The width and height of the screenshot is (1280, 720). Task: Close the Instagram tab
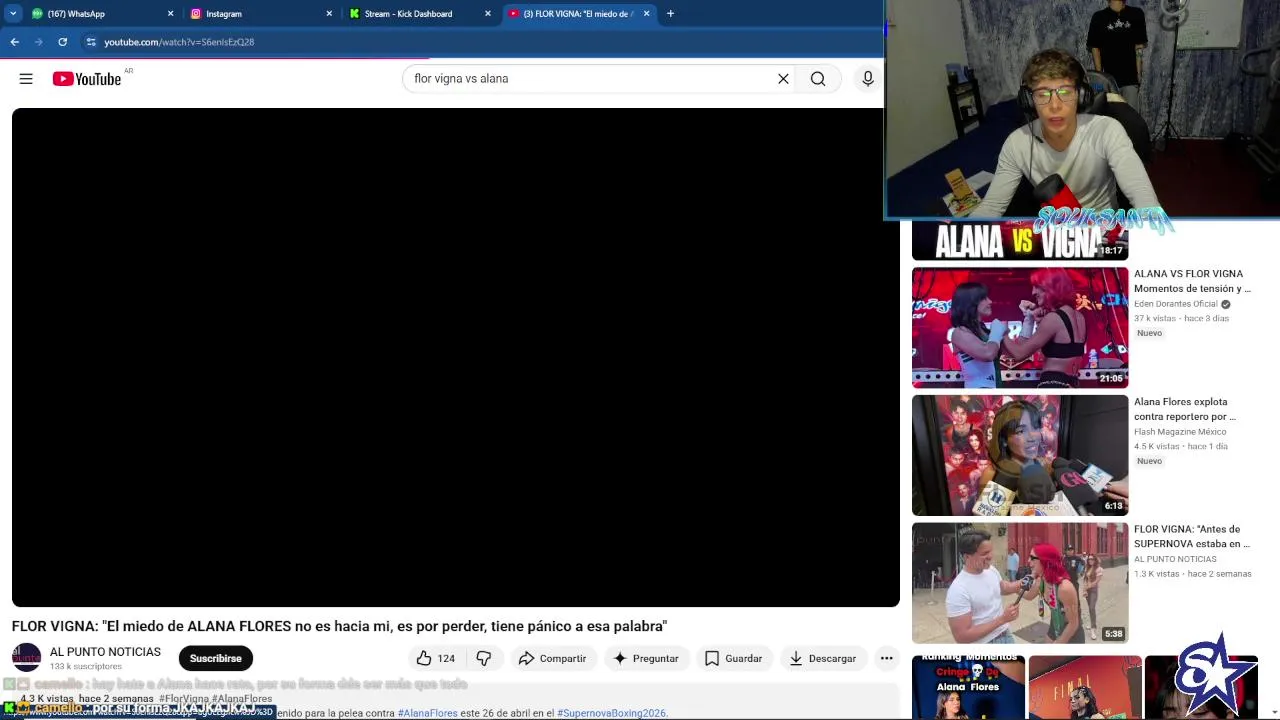[x=329, y=14]
